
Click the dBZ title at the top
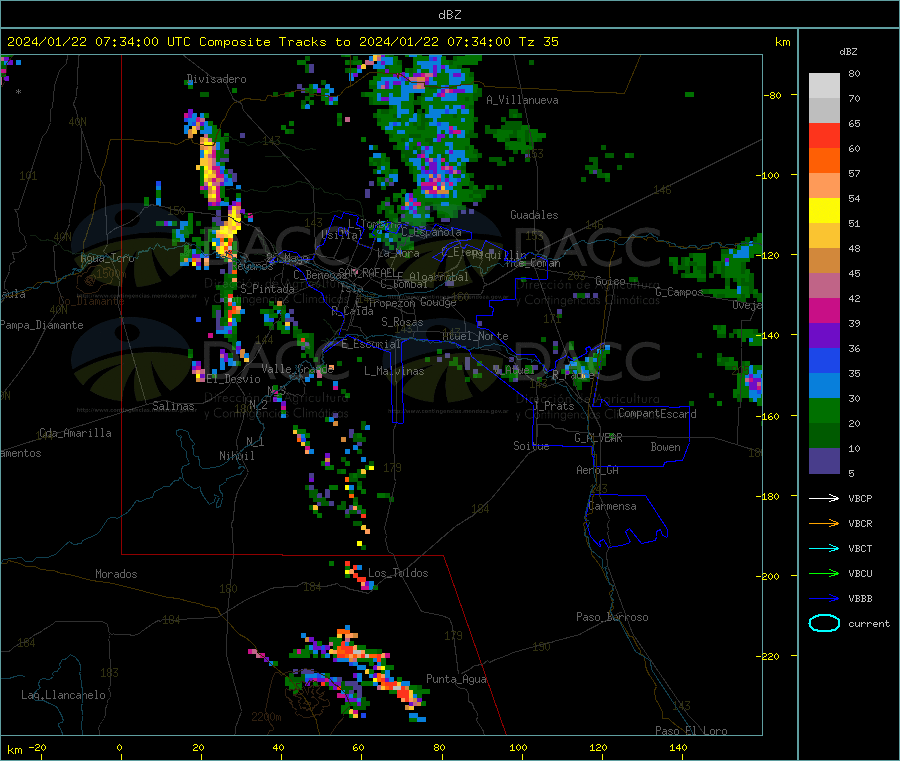[449, 14]
